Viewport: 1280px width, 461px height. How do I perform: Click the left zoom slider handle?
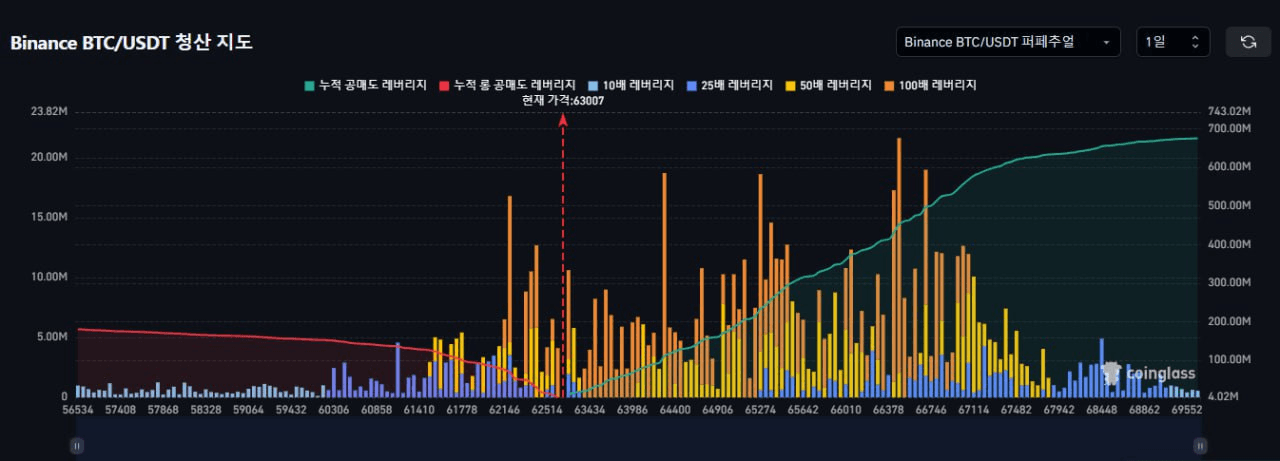coord(77,446)
